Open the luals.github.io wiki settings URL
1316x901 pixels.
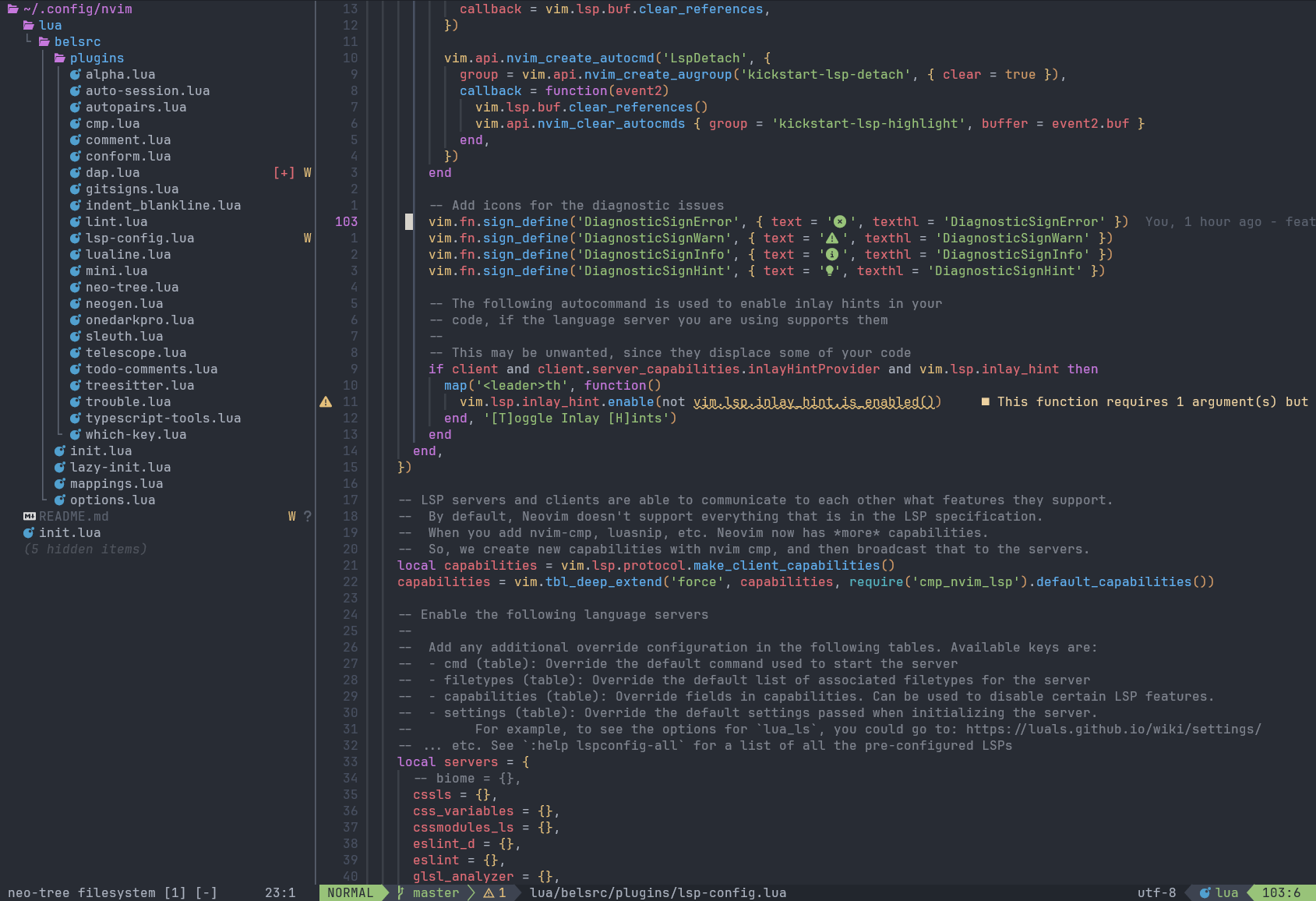1114,730
